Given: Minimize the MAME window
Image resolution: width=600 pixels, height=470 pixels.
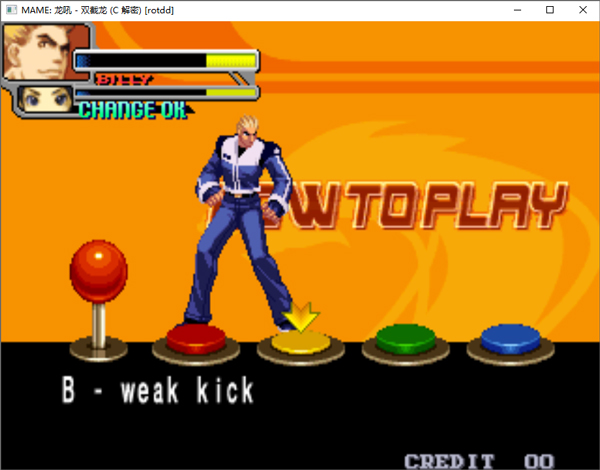Looking at the screenshot, I should tap(517, 10).
